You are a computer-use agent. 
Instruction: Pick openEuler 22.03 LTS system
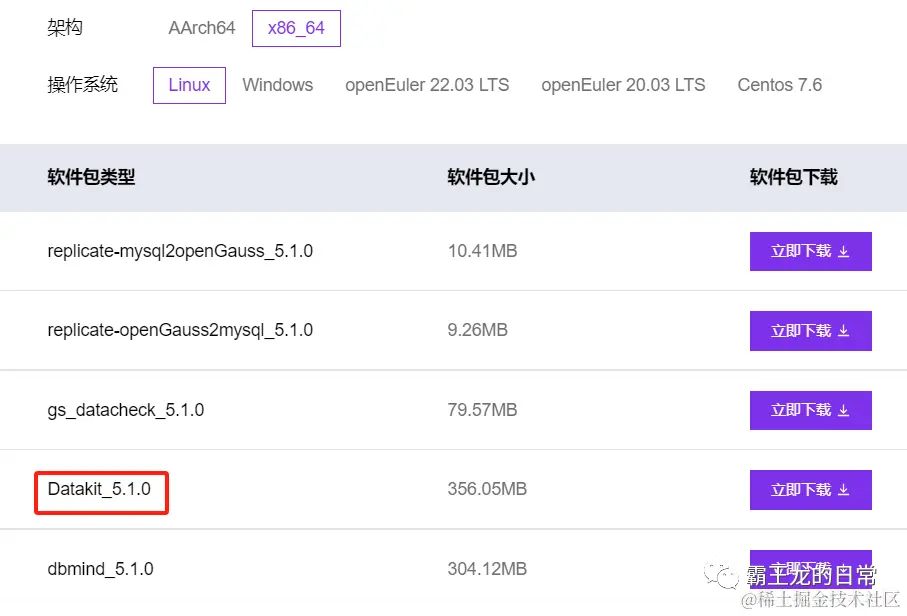click(x=427, y=85)
